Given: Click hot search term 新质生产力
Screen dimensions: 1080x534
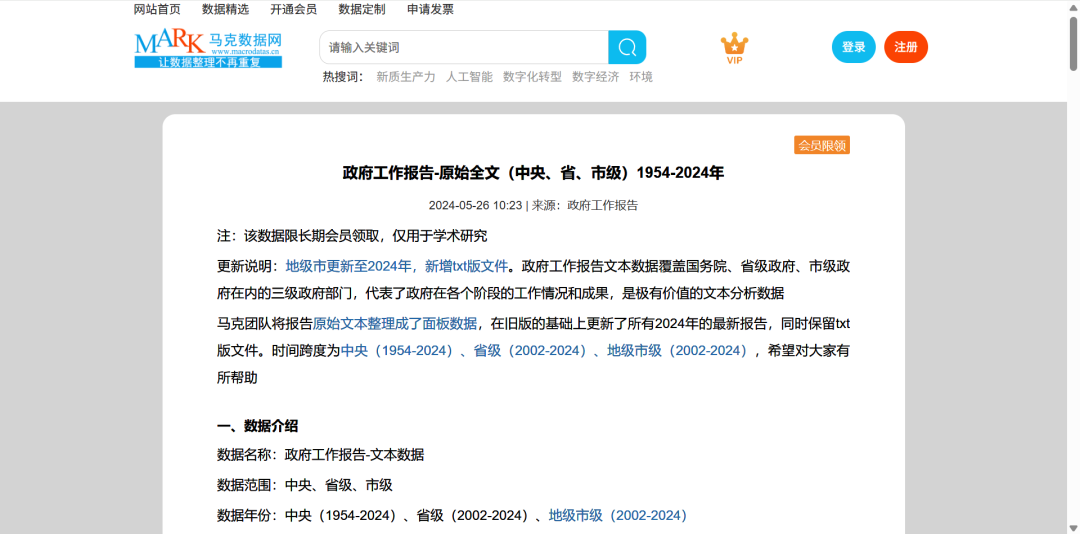Looking at the screenshot, I should (x=406, y=77).
